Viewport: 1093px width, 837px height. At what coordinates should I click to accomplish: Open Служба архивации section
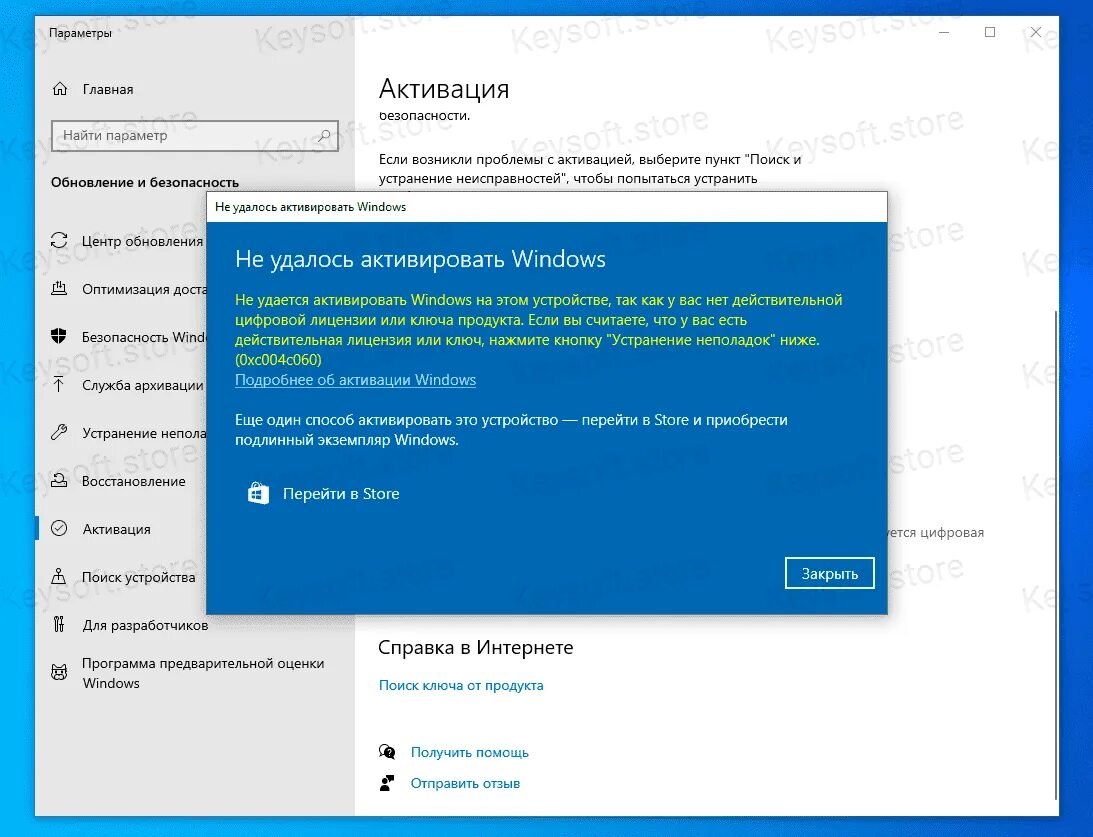click(142, 385)
